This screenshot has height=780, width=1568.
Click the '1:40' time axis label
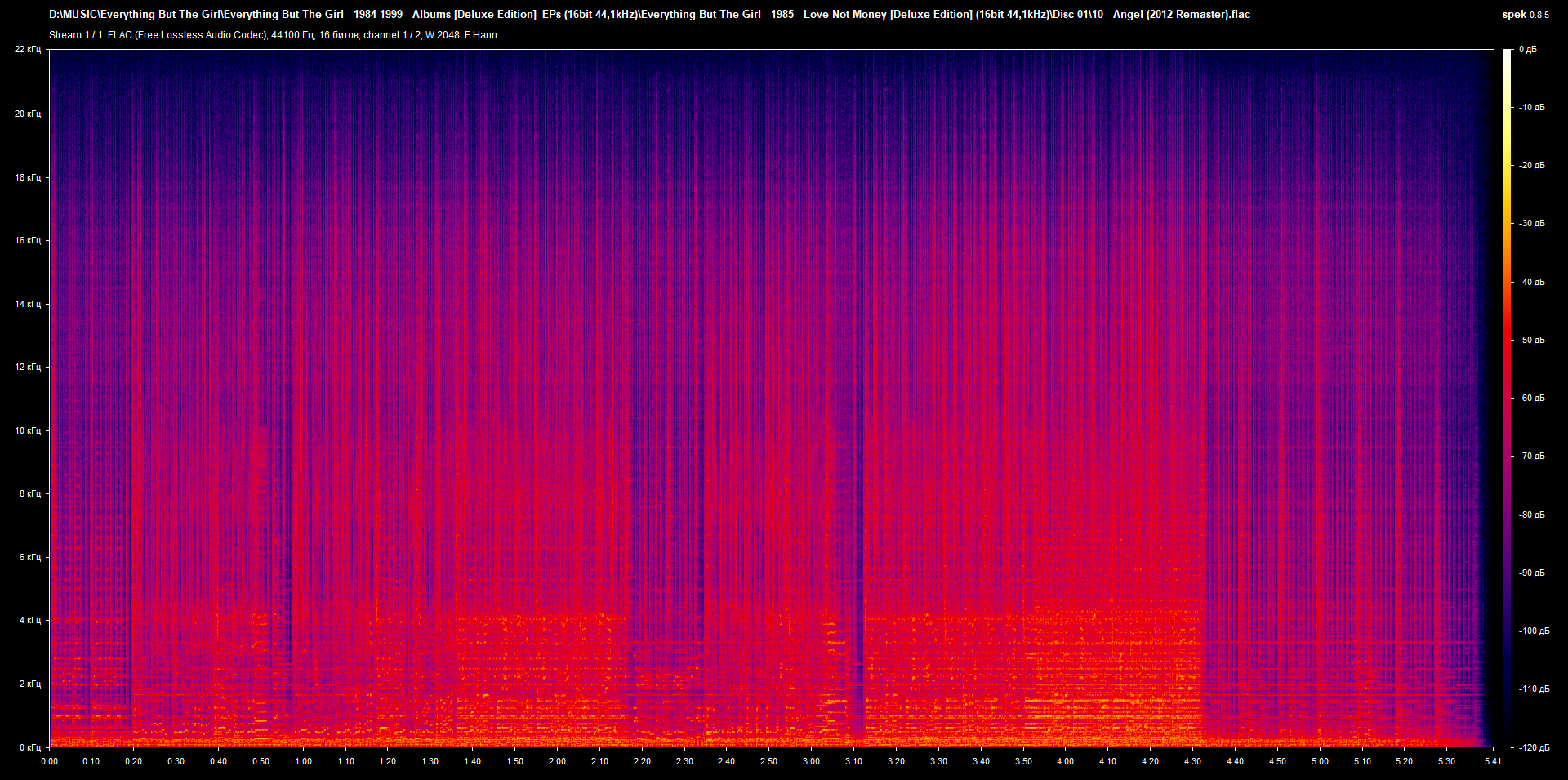pos(472,761)
